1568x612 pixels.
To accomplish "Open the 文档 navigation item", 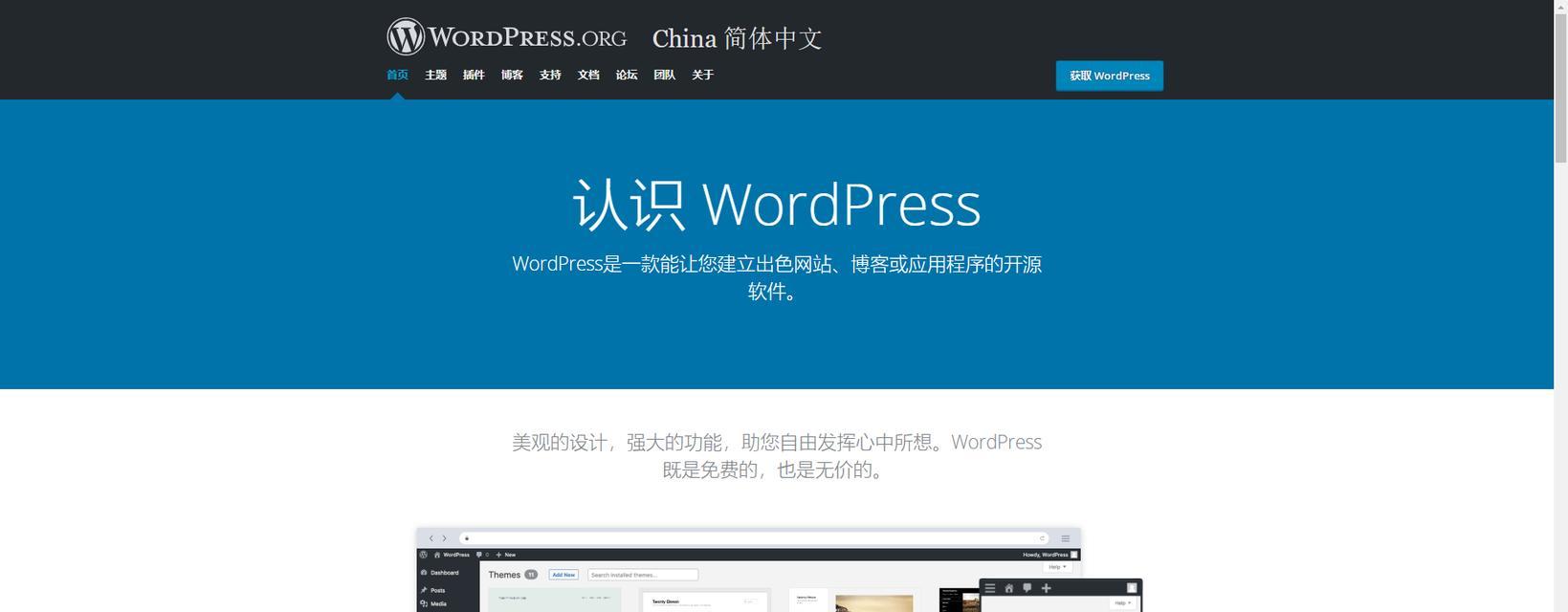I will point(588,75).
